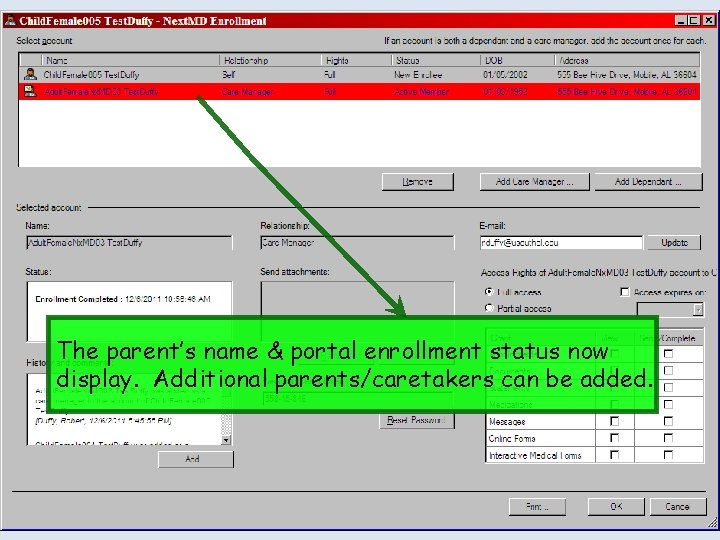This screenshot has height=540, width=720.
Task: Click the Print button
Action: tap(537, 507)
